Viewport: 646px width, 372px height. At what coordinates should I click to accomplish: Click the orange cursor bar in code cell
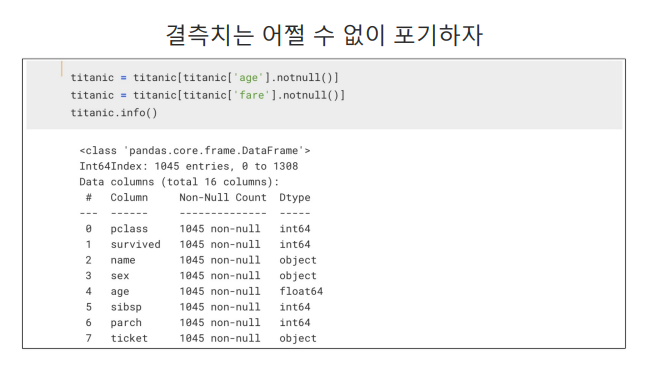click(x=62, y=69)
